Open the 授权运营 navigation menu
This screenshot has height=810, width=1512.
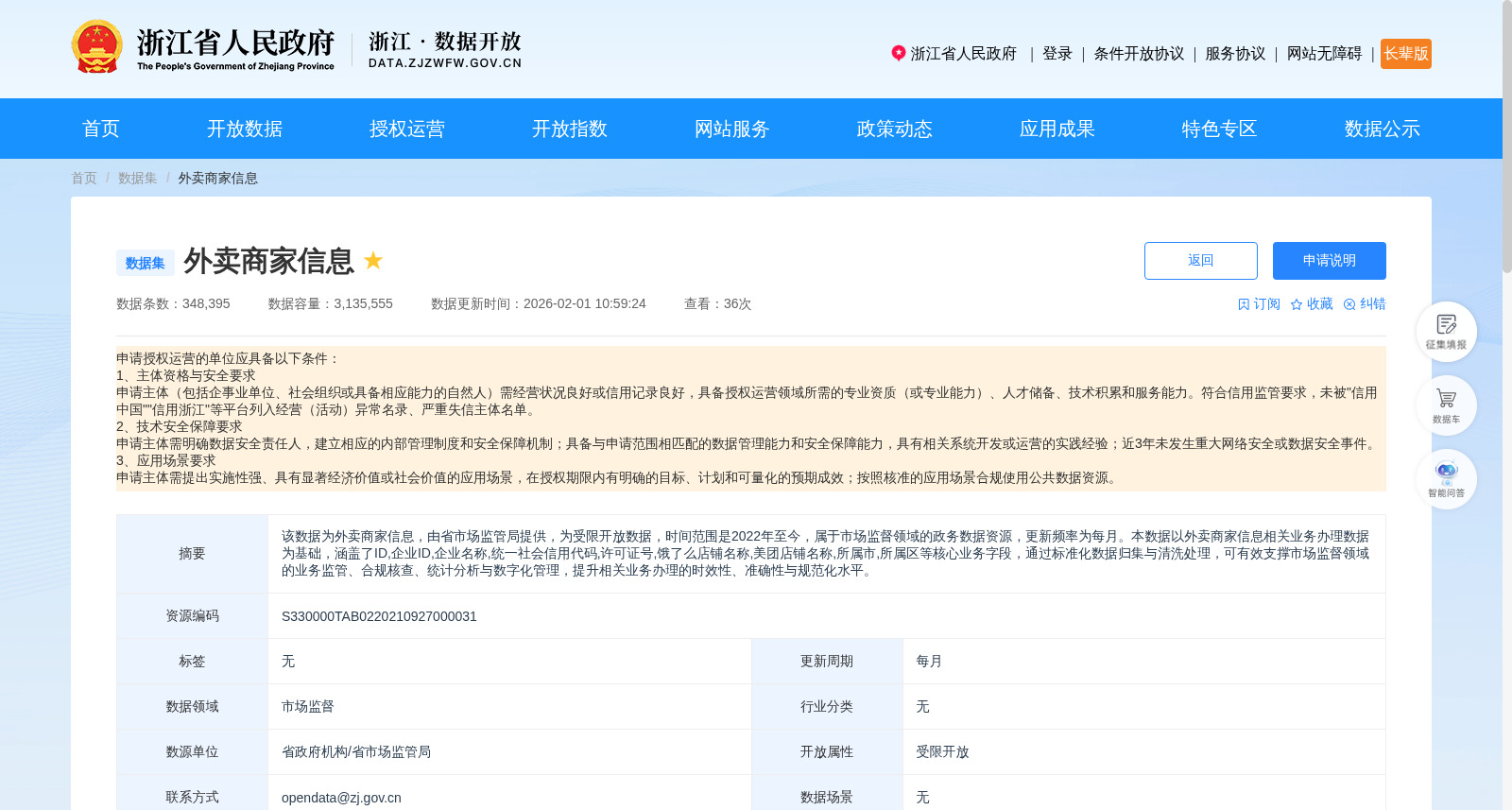click(x=407, y=129)
